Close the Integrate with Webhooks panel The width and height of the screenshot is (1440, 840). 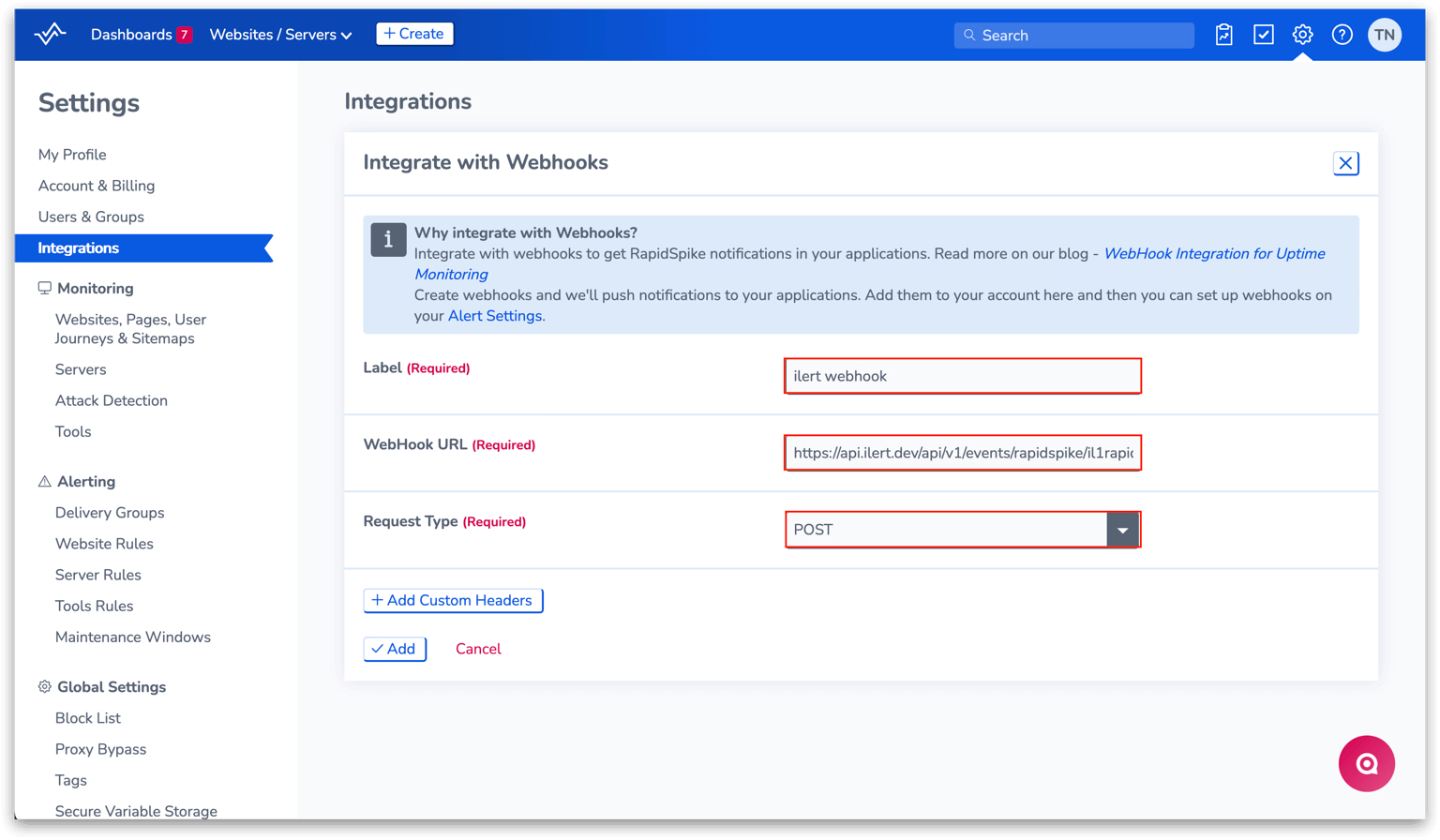1345,163
